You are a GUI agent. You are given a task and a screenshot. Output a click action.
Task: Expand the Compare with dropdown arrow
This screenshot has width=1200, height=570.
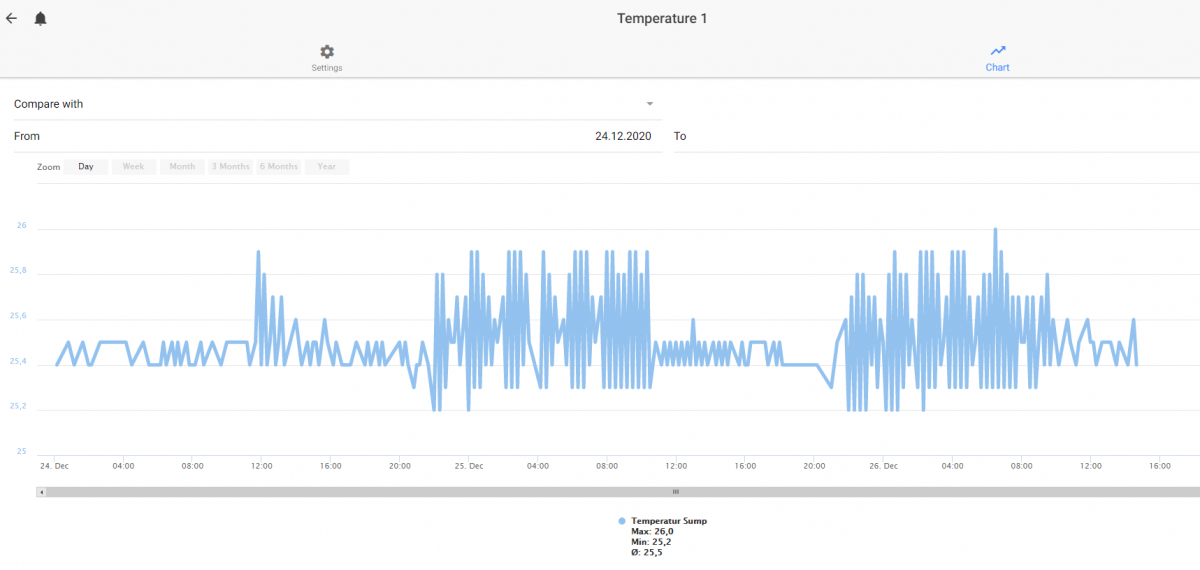(649, 104)
